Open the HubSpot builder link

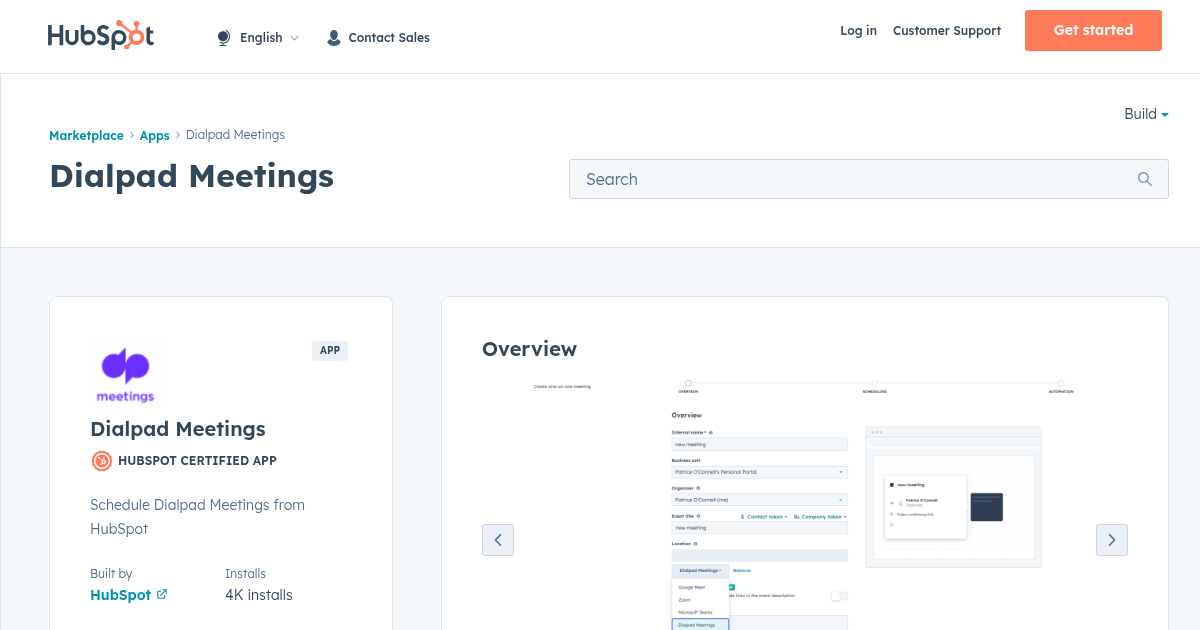(120, 595)
